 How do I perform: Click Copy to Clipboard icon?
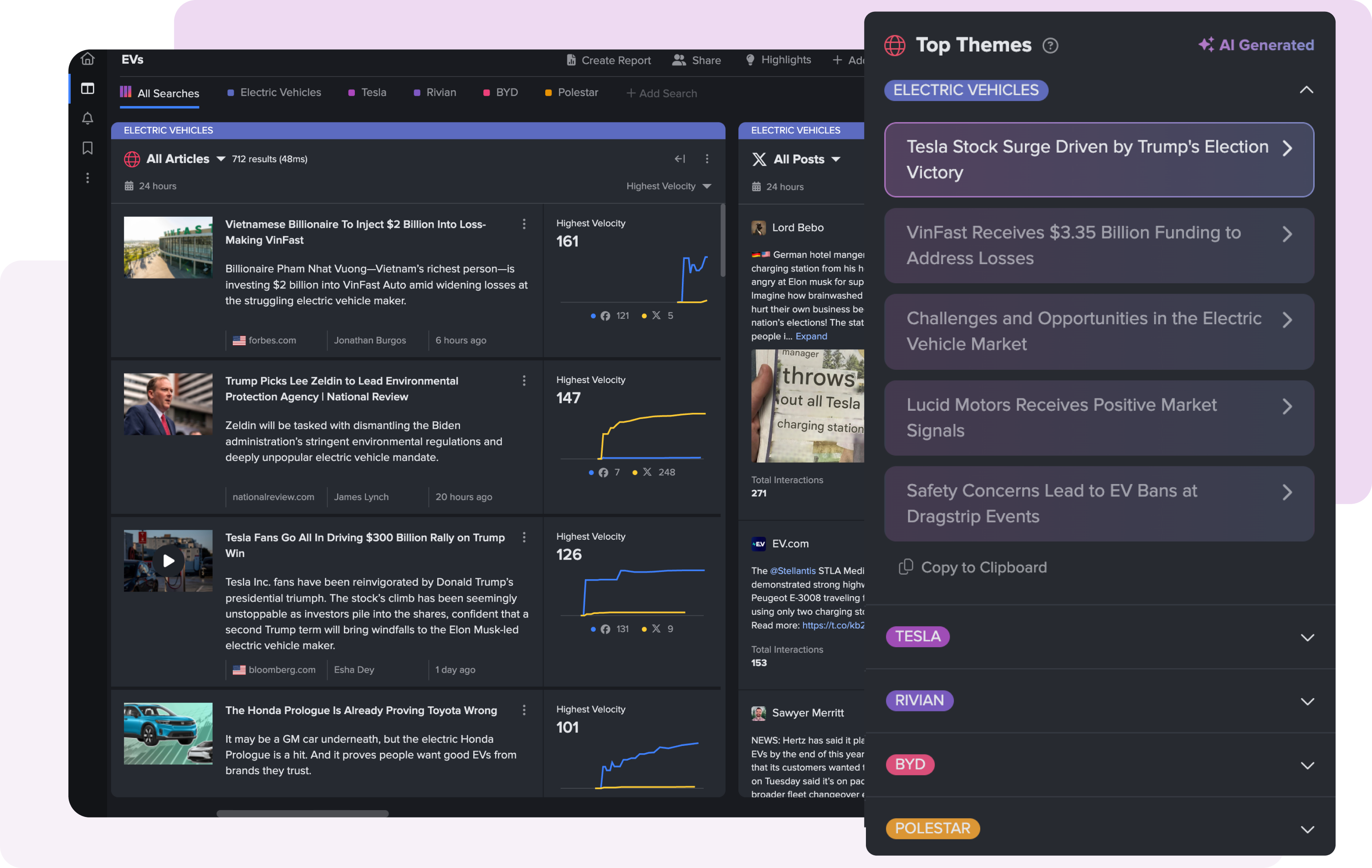[906, 567]
